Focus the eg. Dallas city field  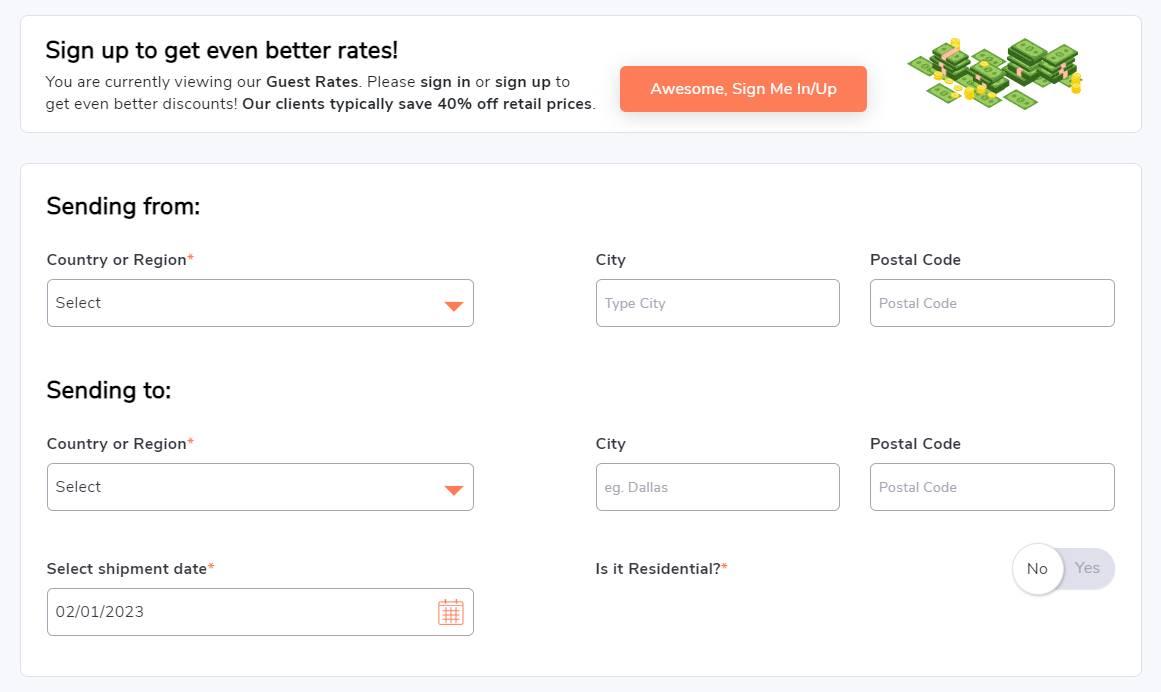point(717,487)
